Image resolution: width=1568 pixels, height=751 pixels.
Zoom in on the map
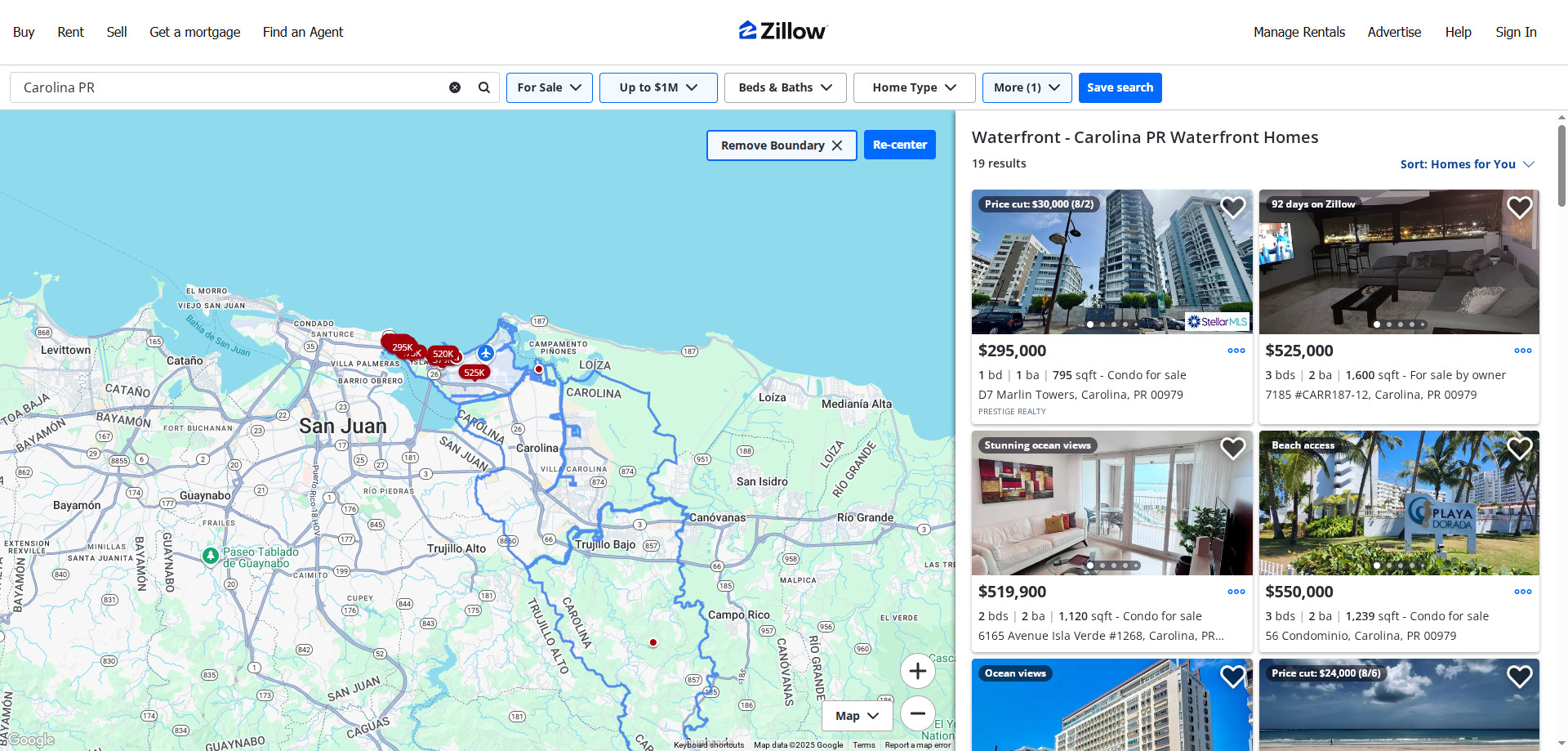coord(918,671)
